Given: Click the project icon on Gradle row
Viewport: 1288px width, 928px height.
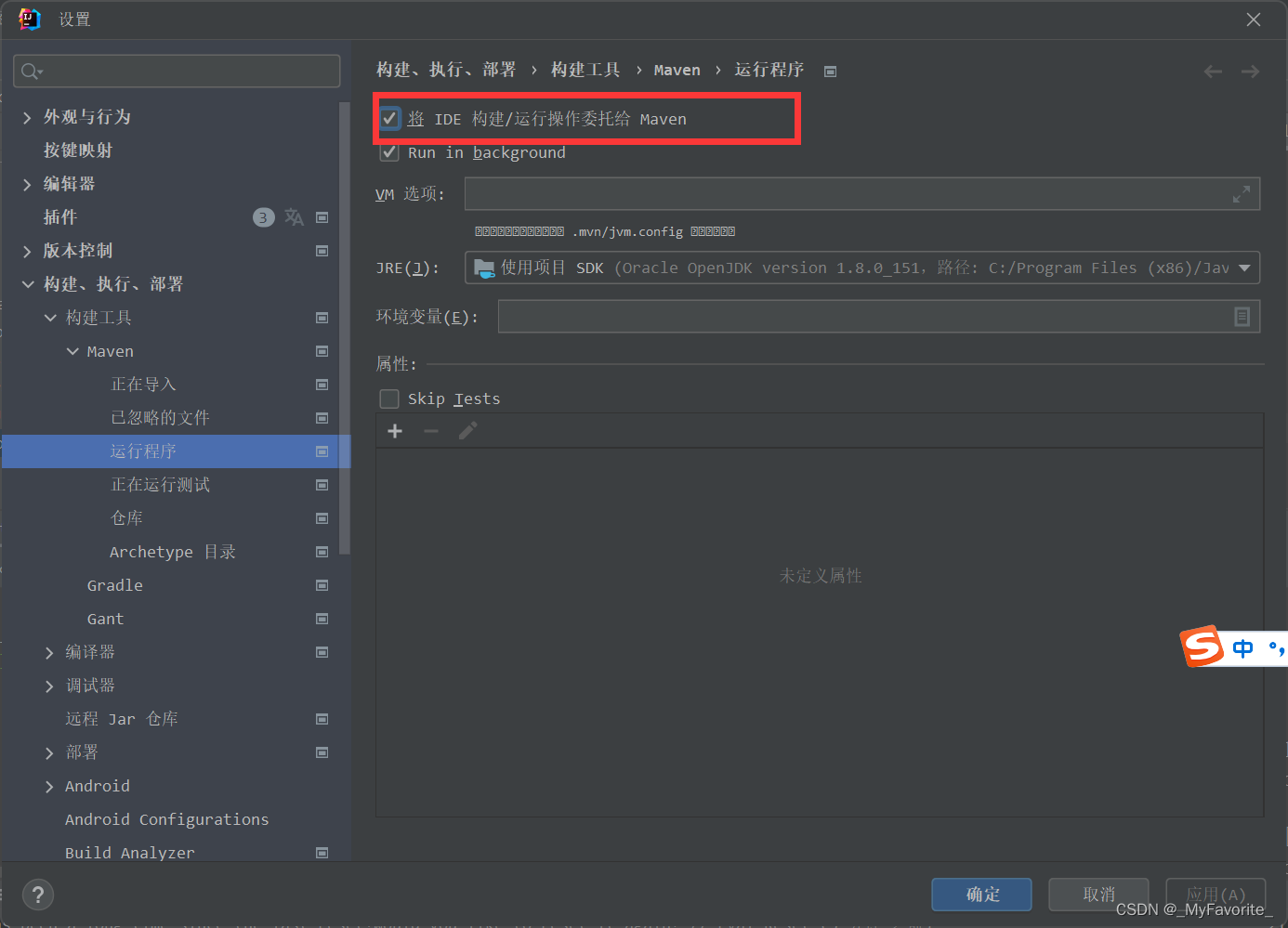Looking at the screenshot, I should coord(322,585).
